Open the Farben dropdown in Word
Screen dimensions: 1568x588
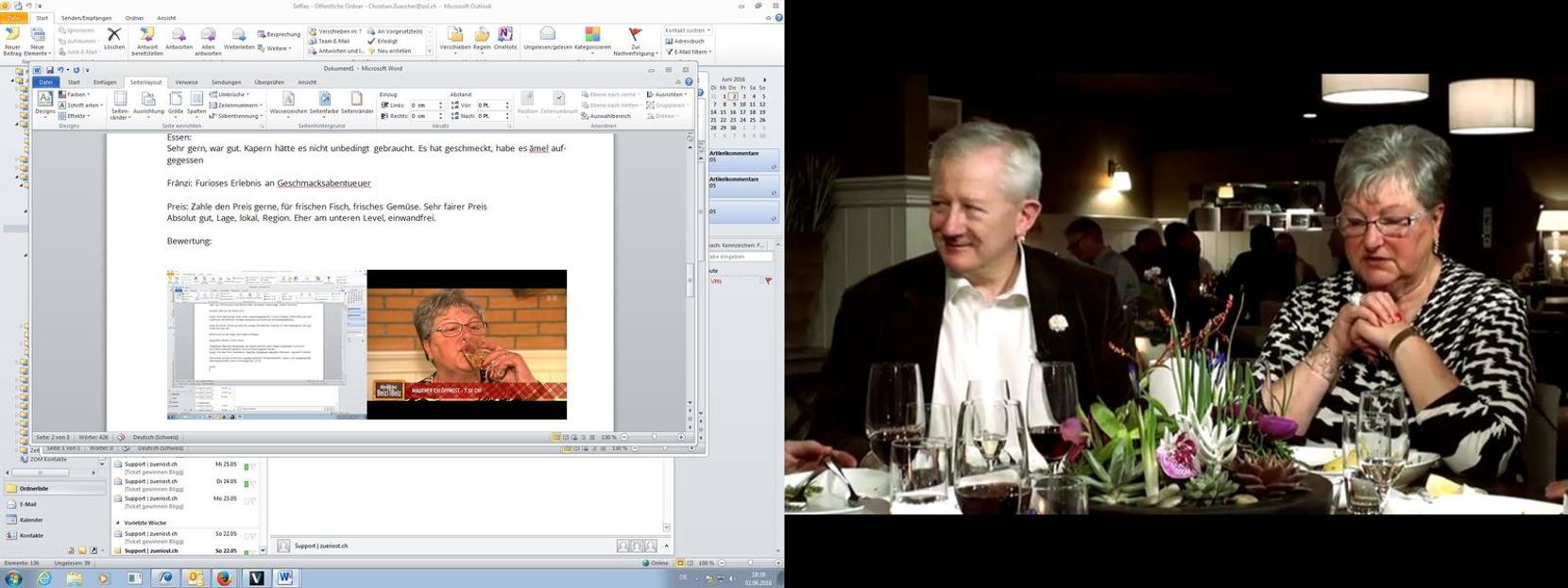pyautogui.click(x=74, y=94)
